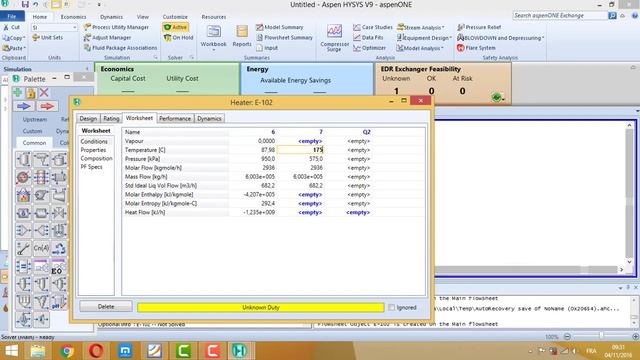
Task: Select the Recycle icon in the Palette
Action: point(59,248)
